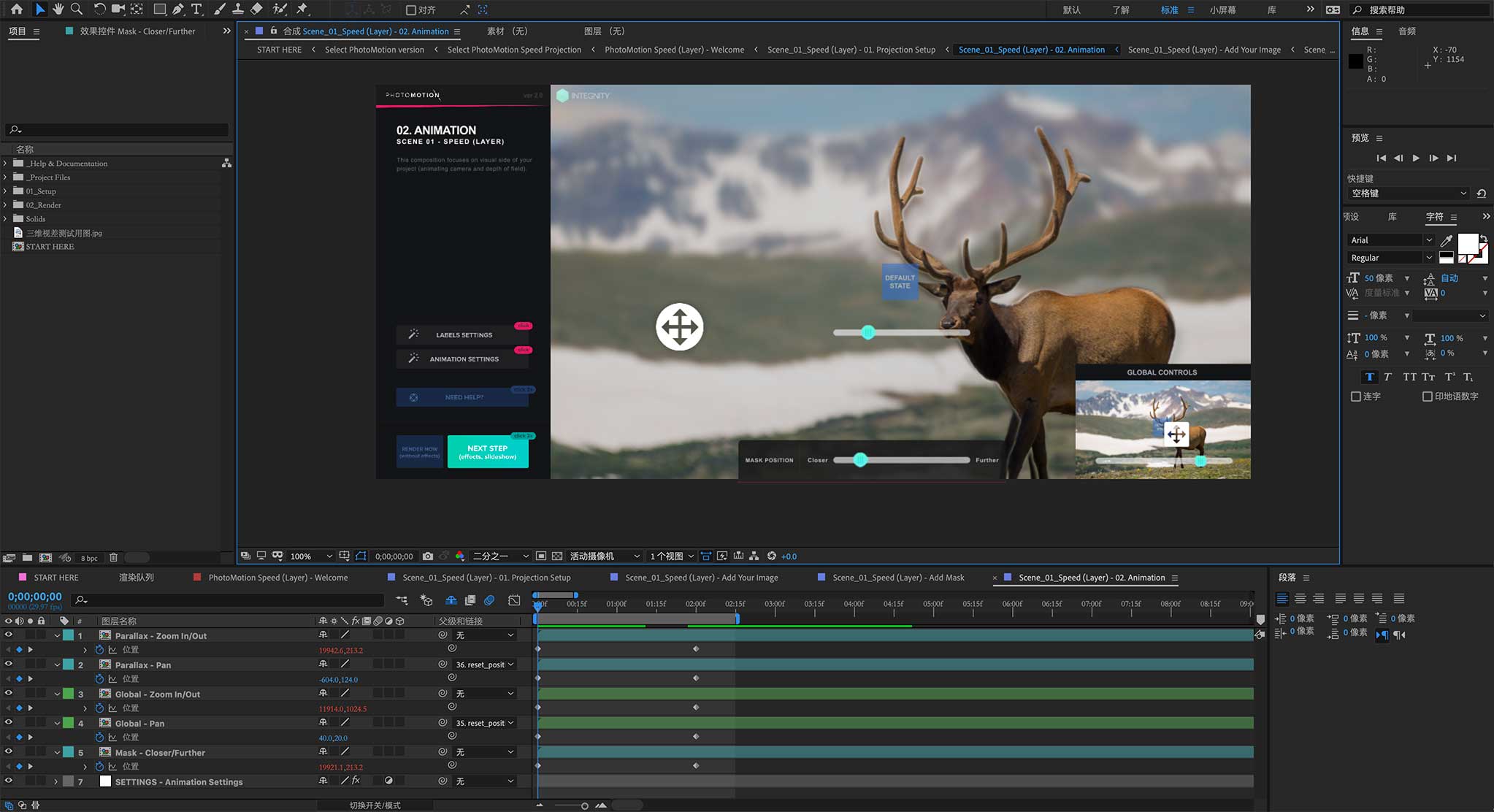Image resolution: width=1494 pixels, height=812 pixels.
Task: Click the NEED HELP? button
Action: 464,397
